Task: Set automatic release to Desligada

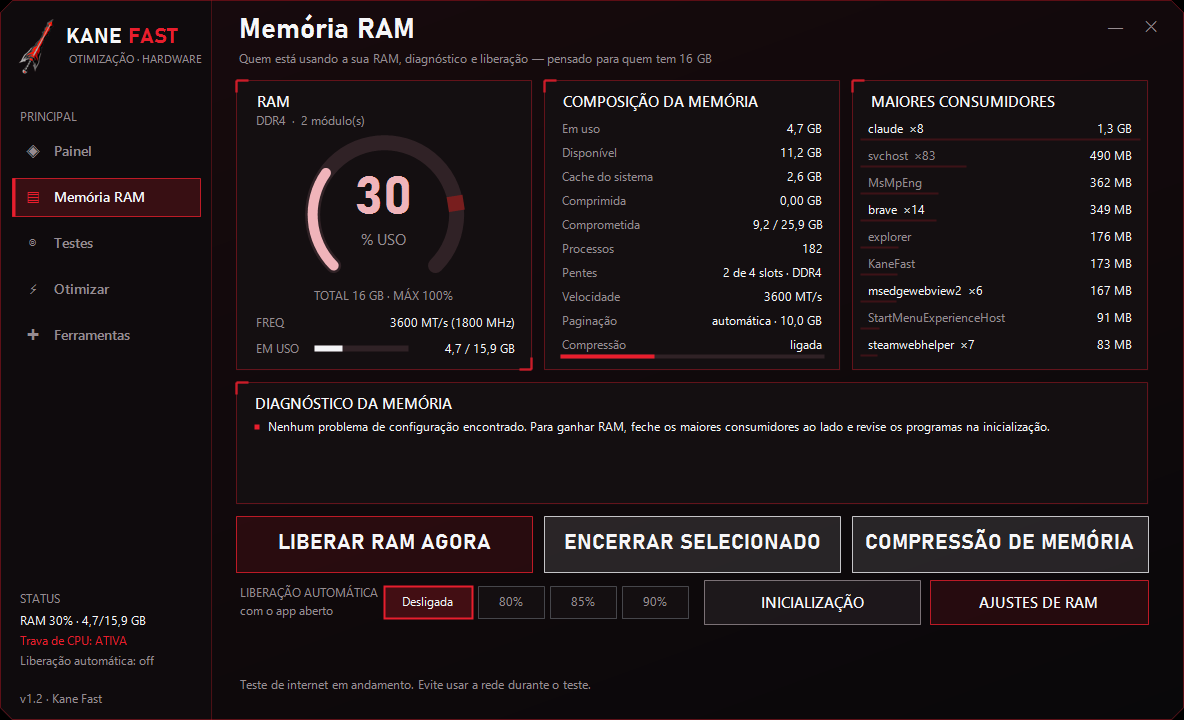Action: click(x=428, y=602)
